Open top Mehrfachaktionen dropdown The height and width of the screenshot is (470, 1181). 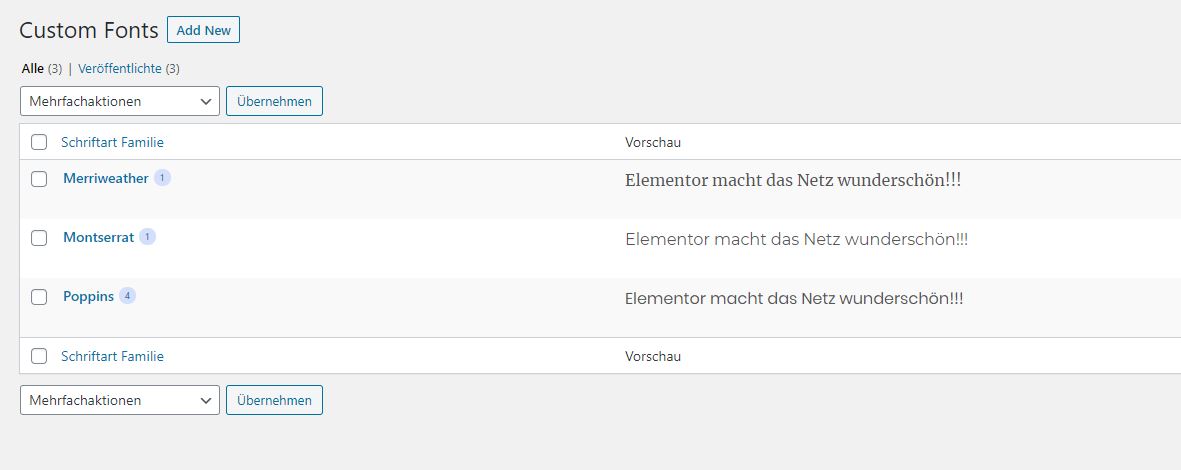click(x=119, y=101)
